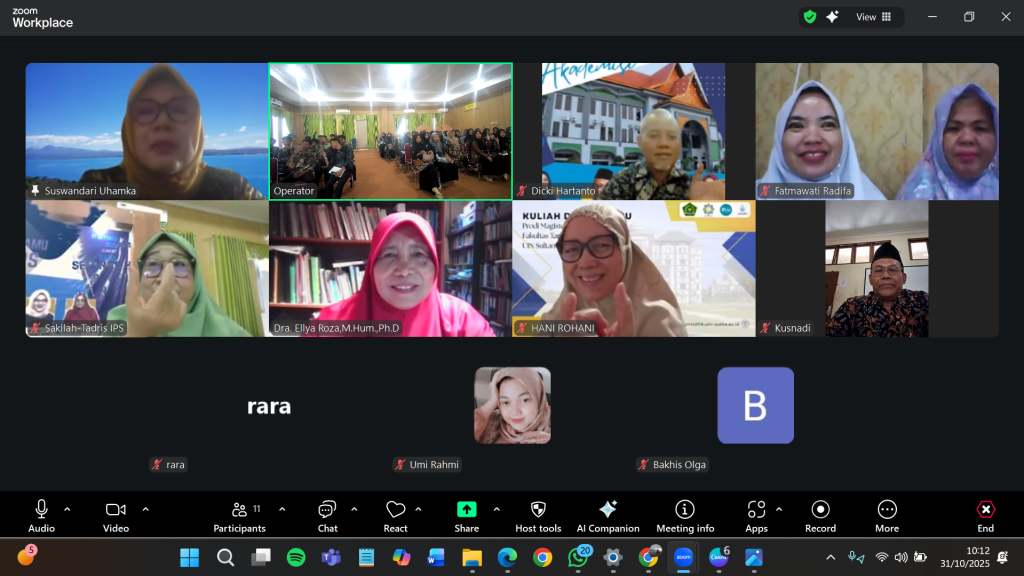Open the Chat panel
This screenshot has height=576, width=1024.
click(327, 514)
